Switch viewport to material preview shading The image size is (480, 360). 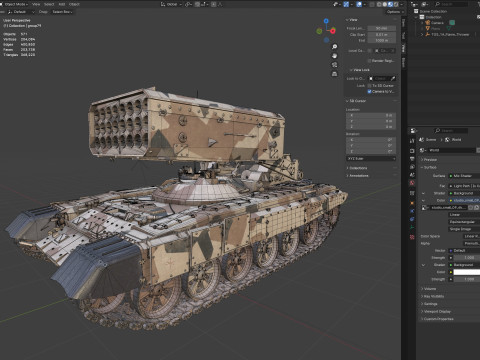[390, 4]
